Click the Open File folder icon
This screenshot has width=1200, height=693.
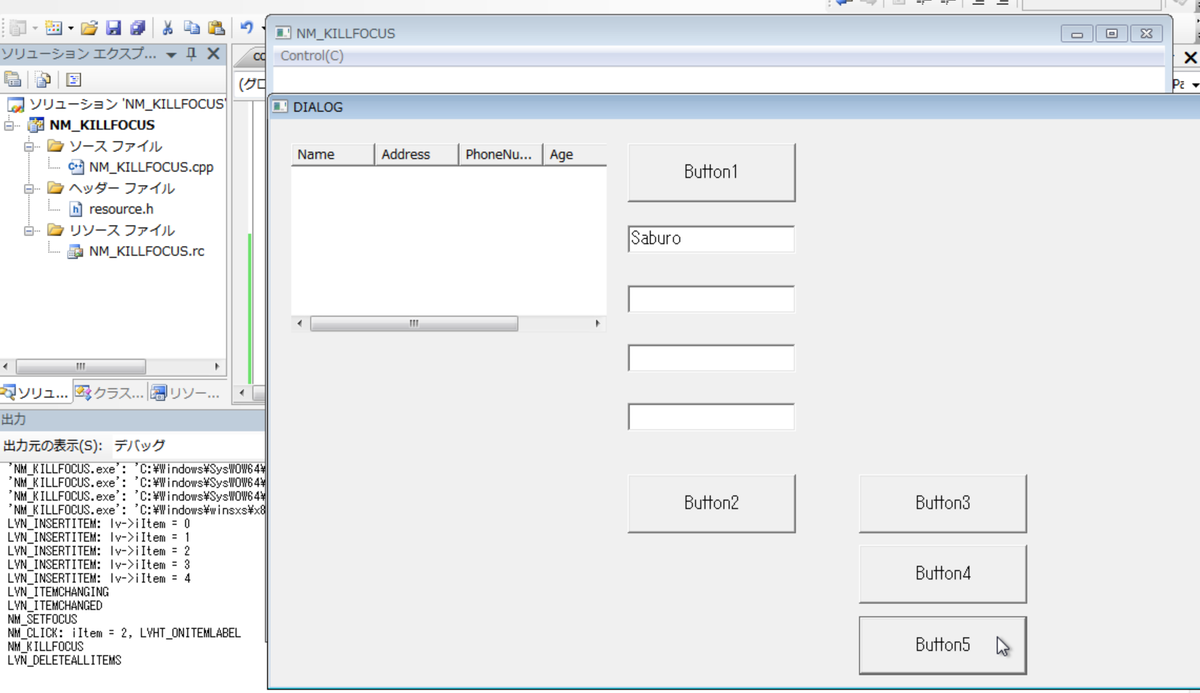[89, 28]
